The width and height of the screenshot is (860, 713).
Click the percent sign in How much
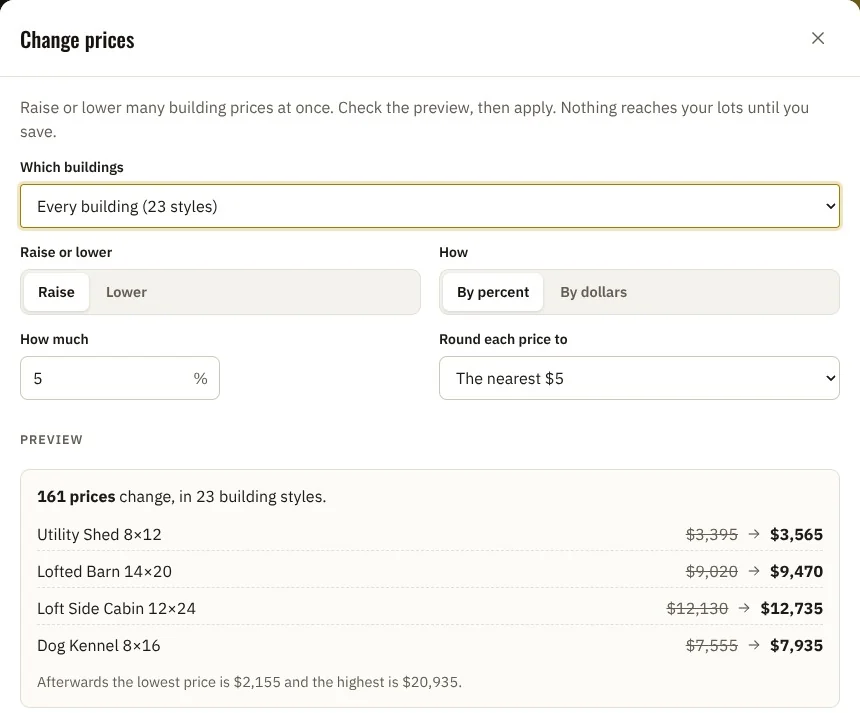tap(200, 378)
